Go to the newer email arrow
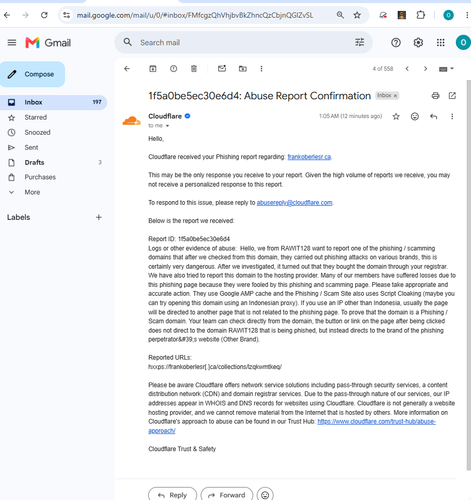Viewport: 471px width, 500px height. point(407,69)
